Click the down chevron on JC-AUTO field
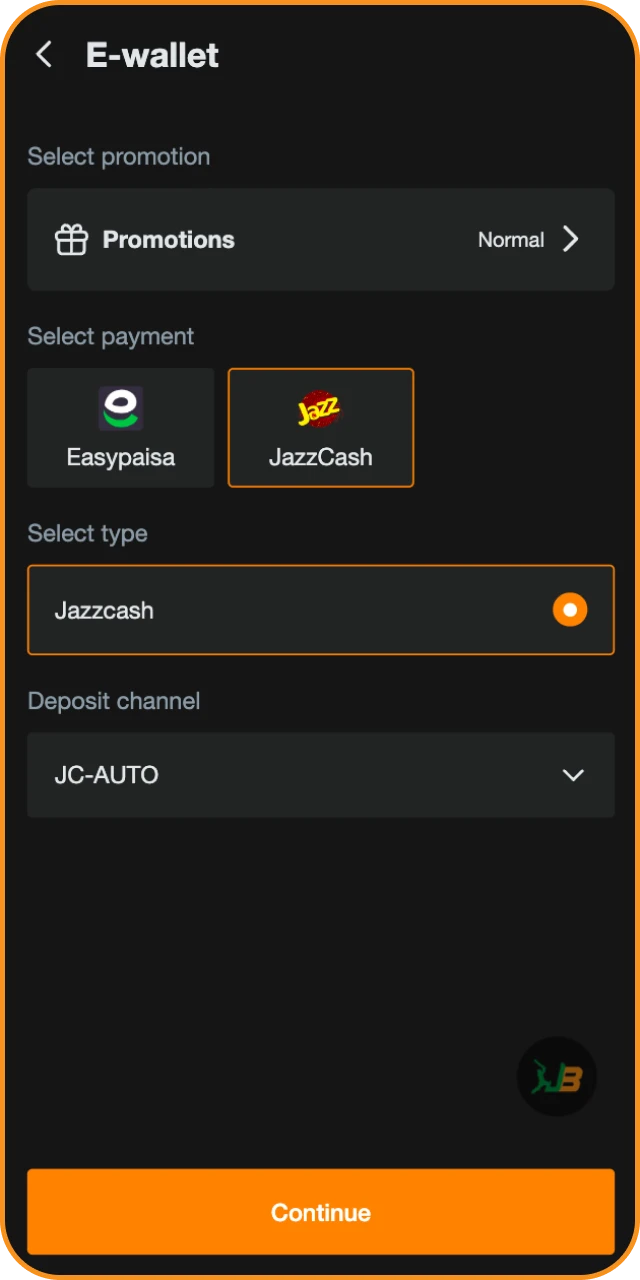 [x=572, y=775]
